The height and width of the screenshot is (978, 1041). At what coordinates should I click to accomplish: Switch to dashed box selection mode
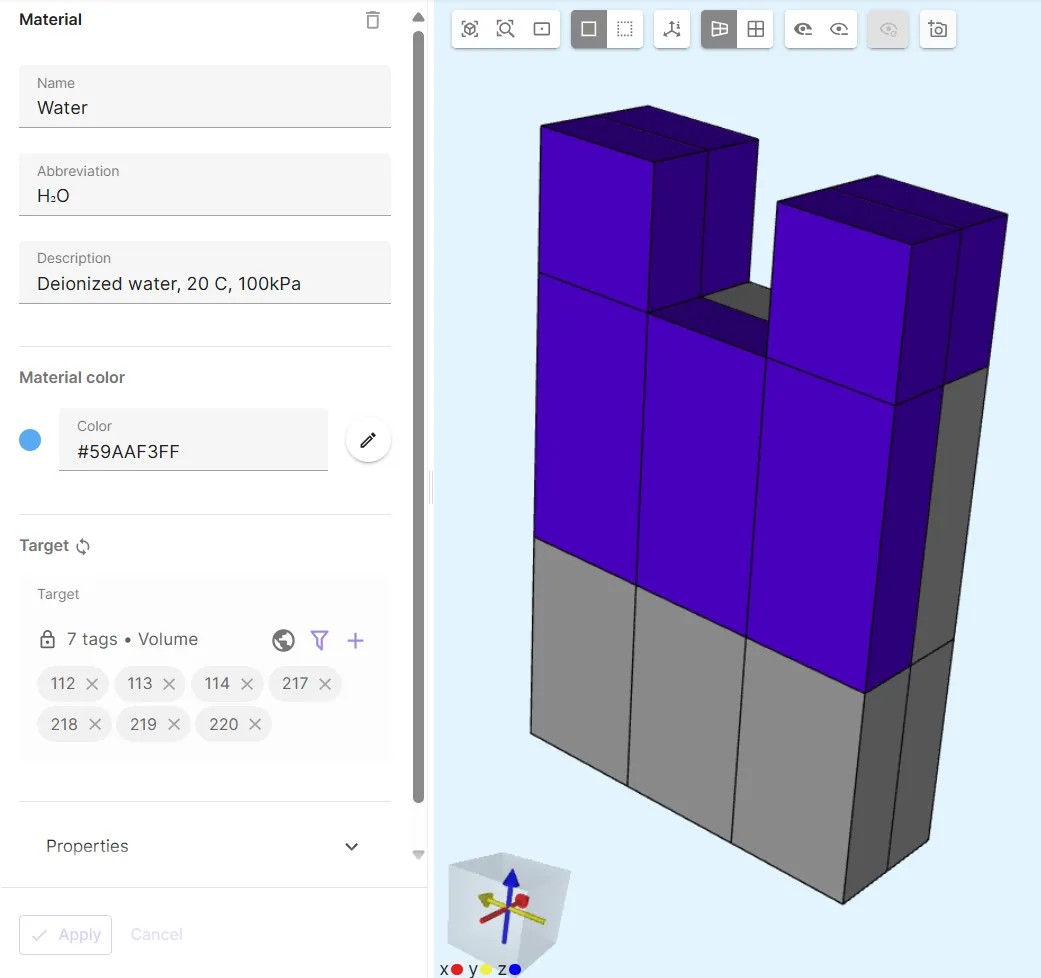[625, 29]
